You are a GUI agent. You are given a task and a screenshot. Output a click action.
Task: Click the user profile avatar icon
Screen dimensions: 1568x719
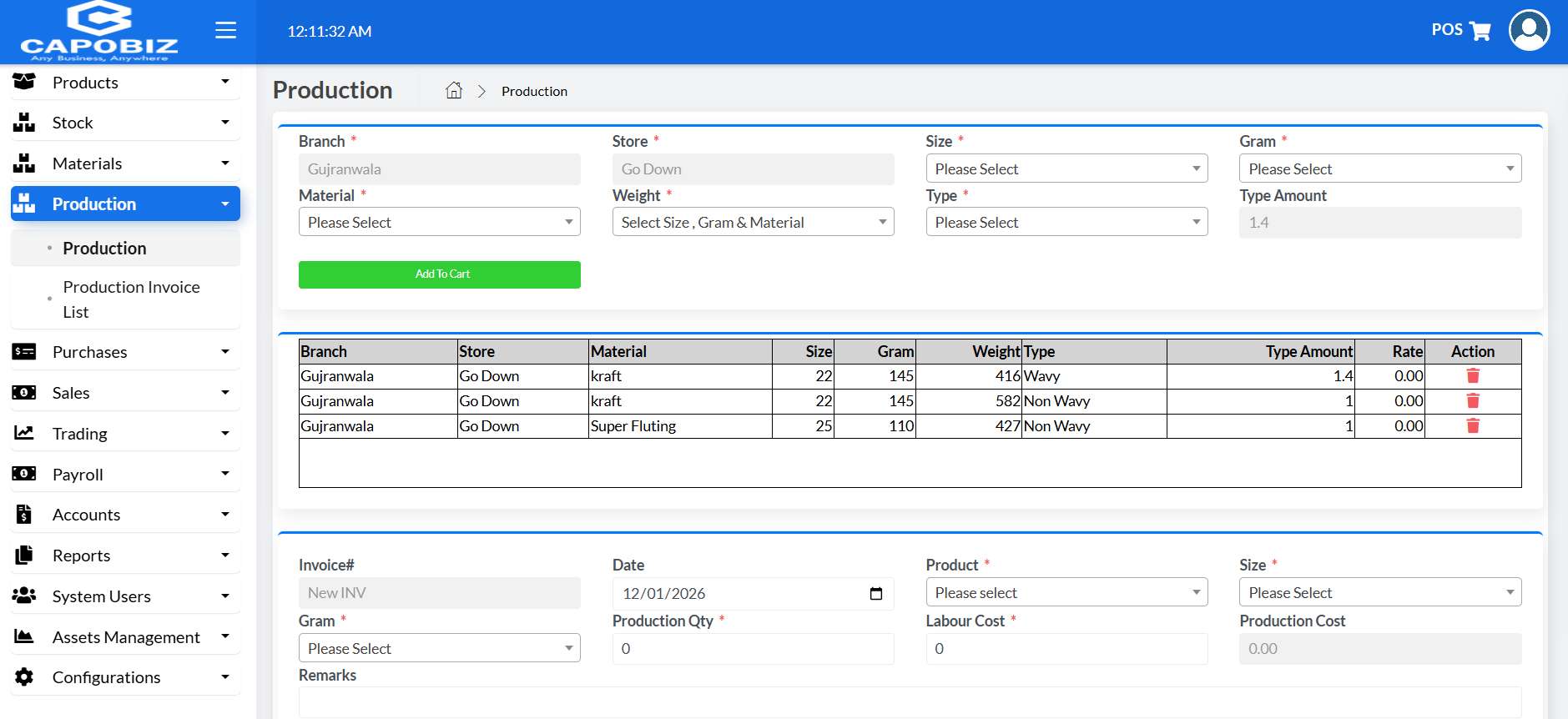point(1529,31)
